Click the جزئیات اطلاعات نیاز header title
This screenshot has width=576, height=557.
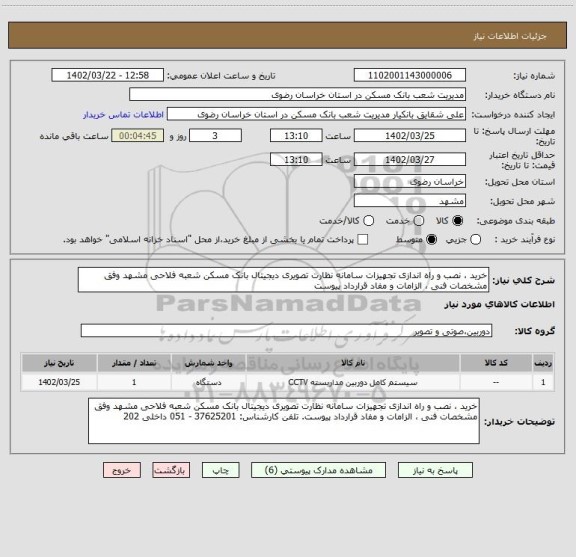(510, 36)
